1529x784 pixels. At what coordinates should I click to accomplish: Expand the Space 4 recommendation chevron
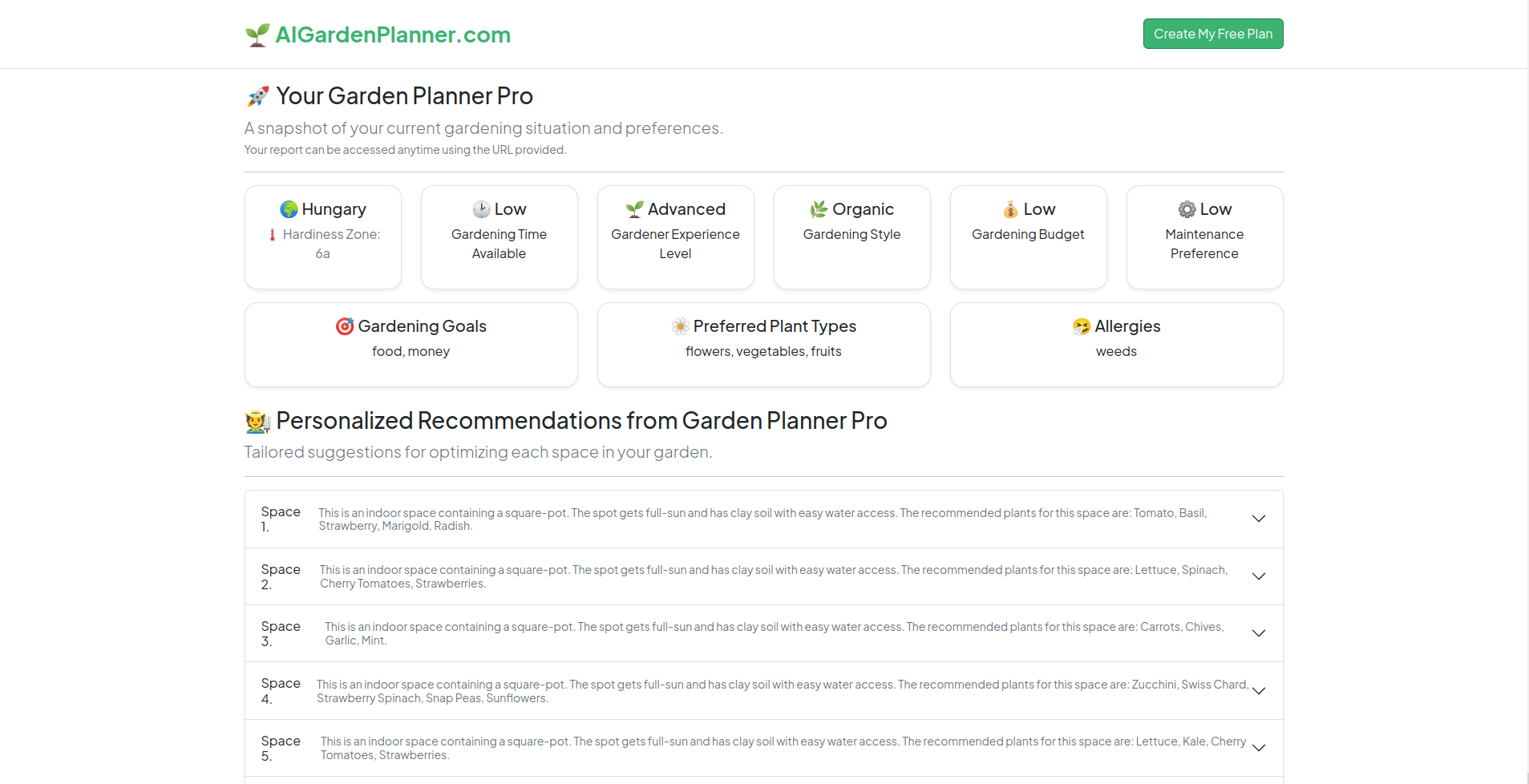[1259, 691]
